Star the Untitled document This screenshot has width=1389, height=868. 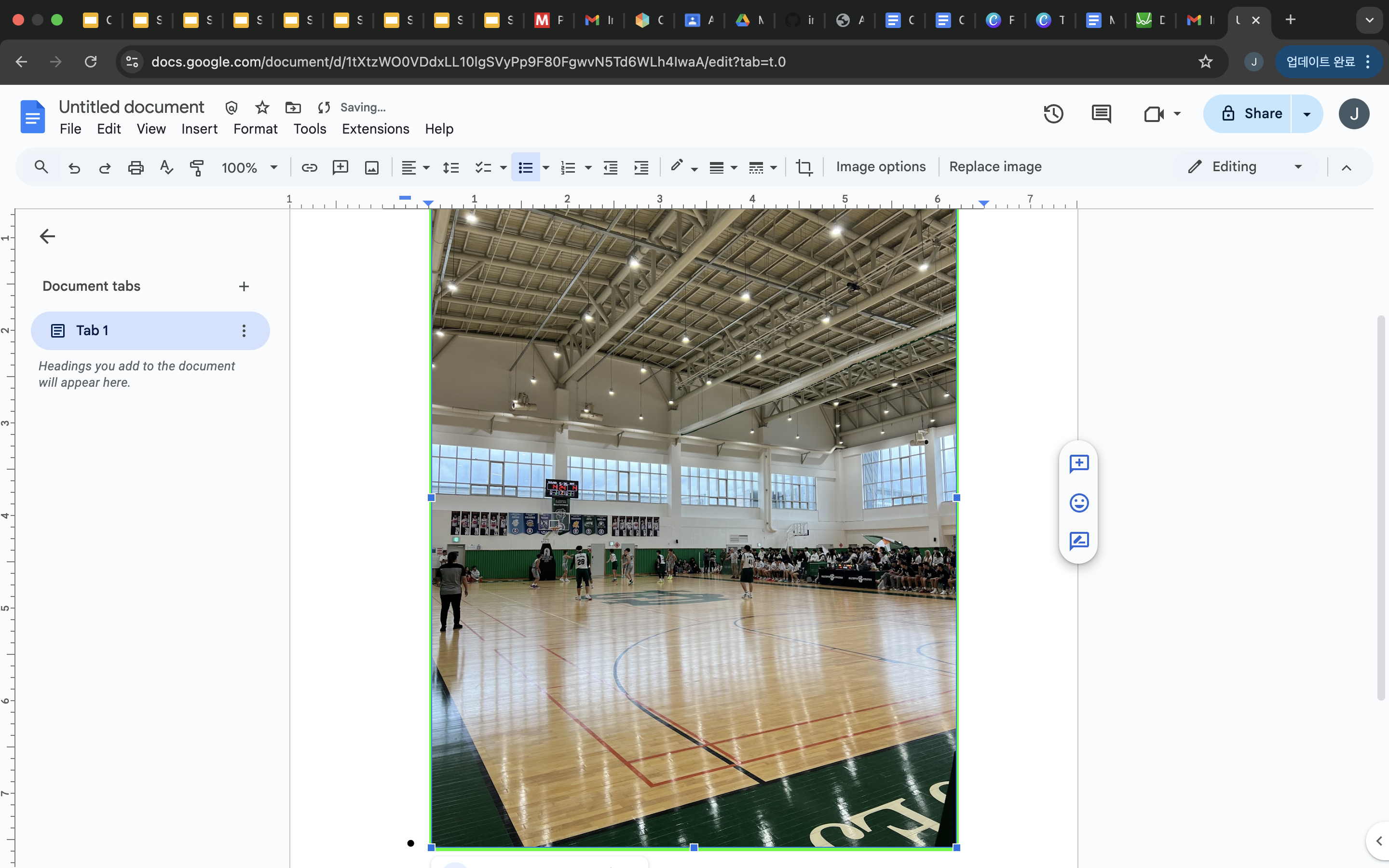(x=262, y=108)
